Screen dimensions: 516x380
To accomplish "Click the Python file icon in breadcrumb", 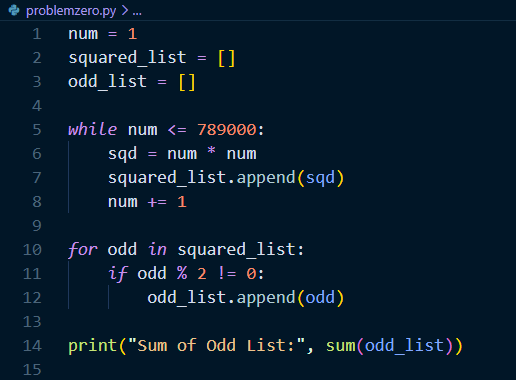I will (x=14, y=10).
